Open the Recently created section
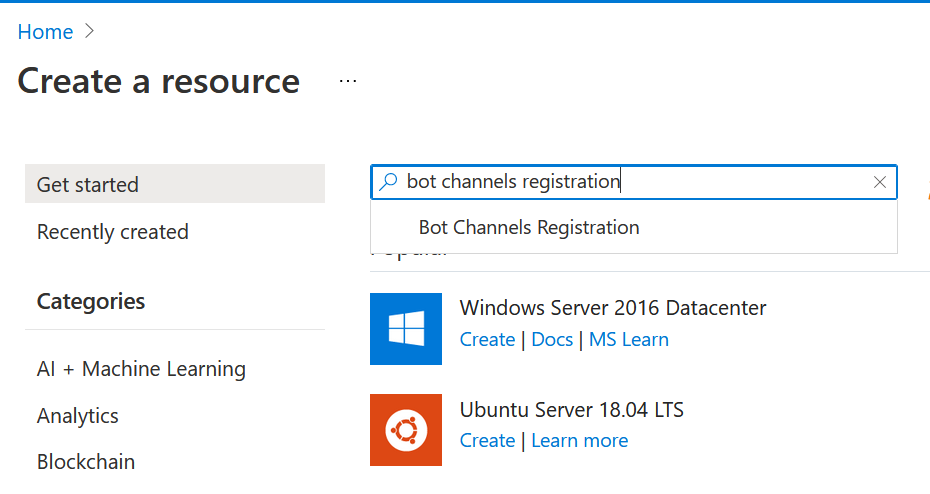Image resolution: width=930 pixels, height=494 pixels. 112,232
